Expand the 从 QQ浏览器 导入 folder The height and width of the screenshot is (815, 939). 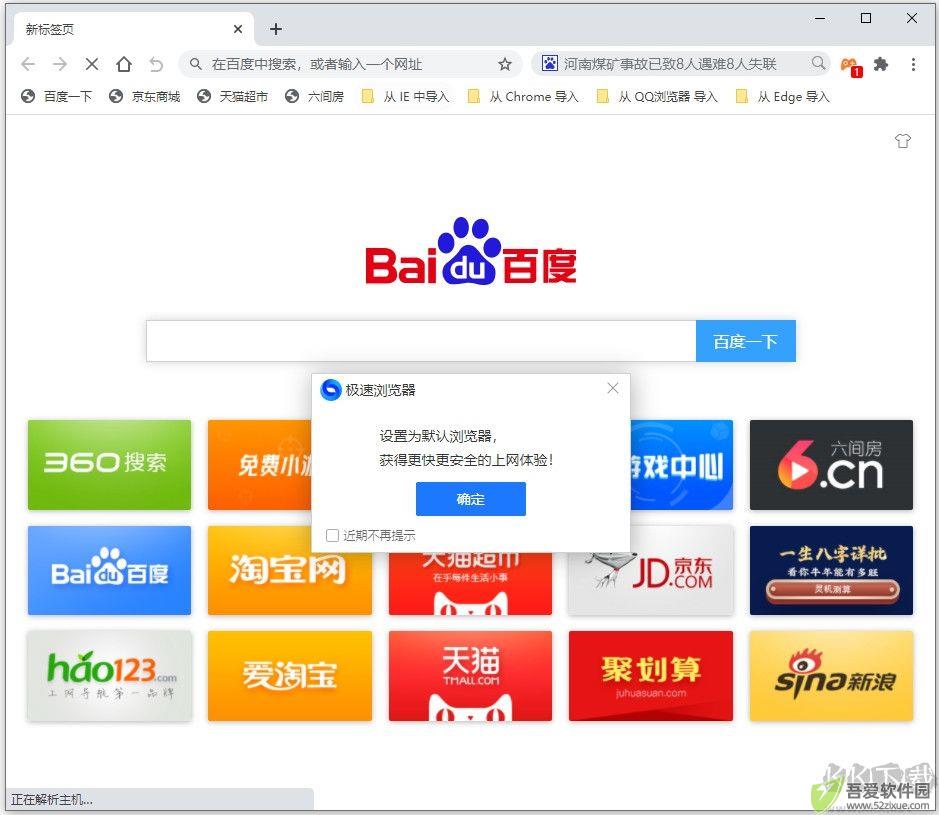point(657,96)
